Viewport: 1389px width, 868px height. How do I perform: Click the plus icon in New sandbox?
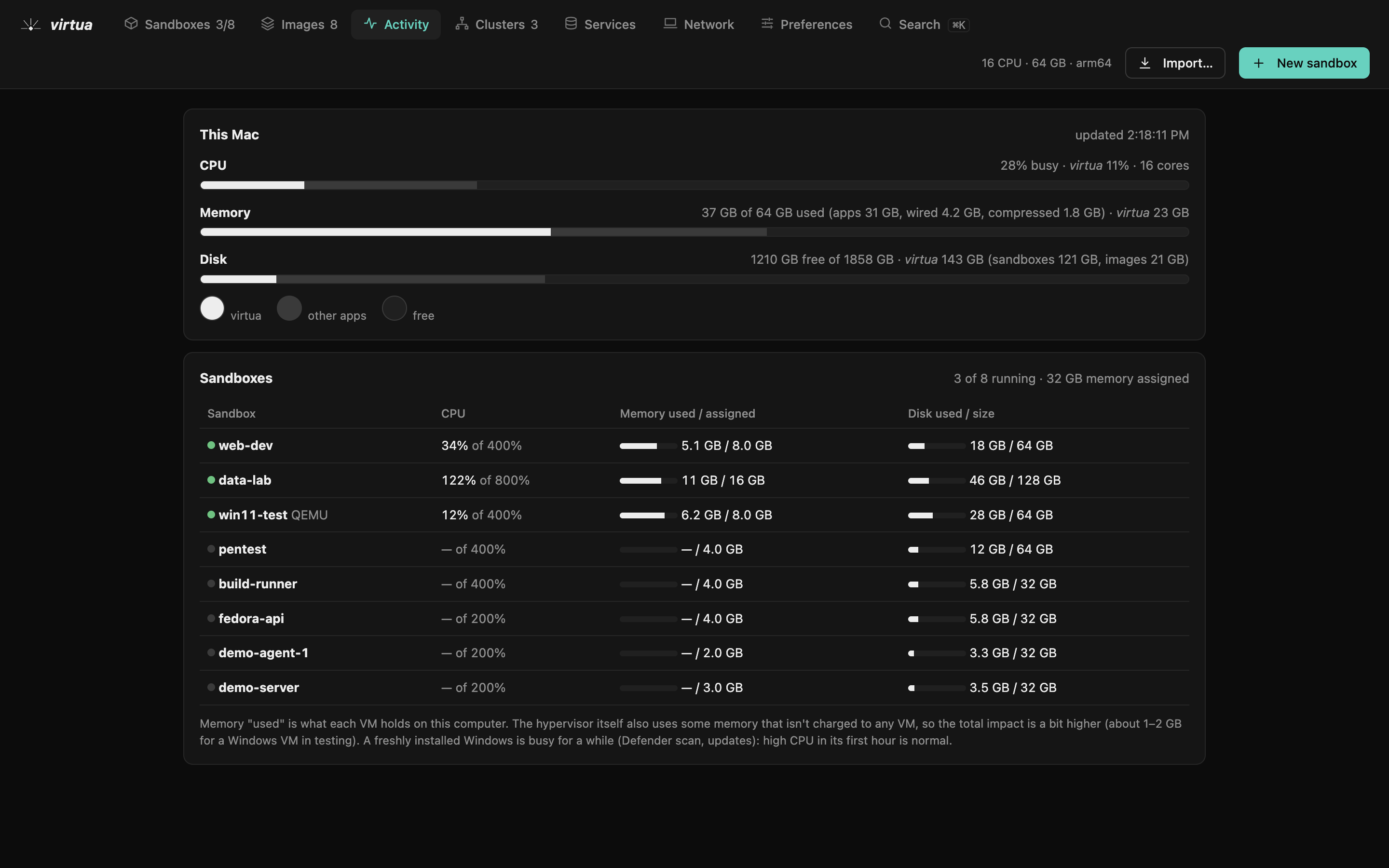tap(1258, 63)
